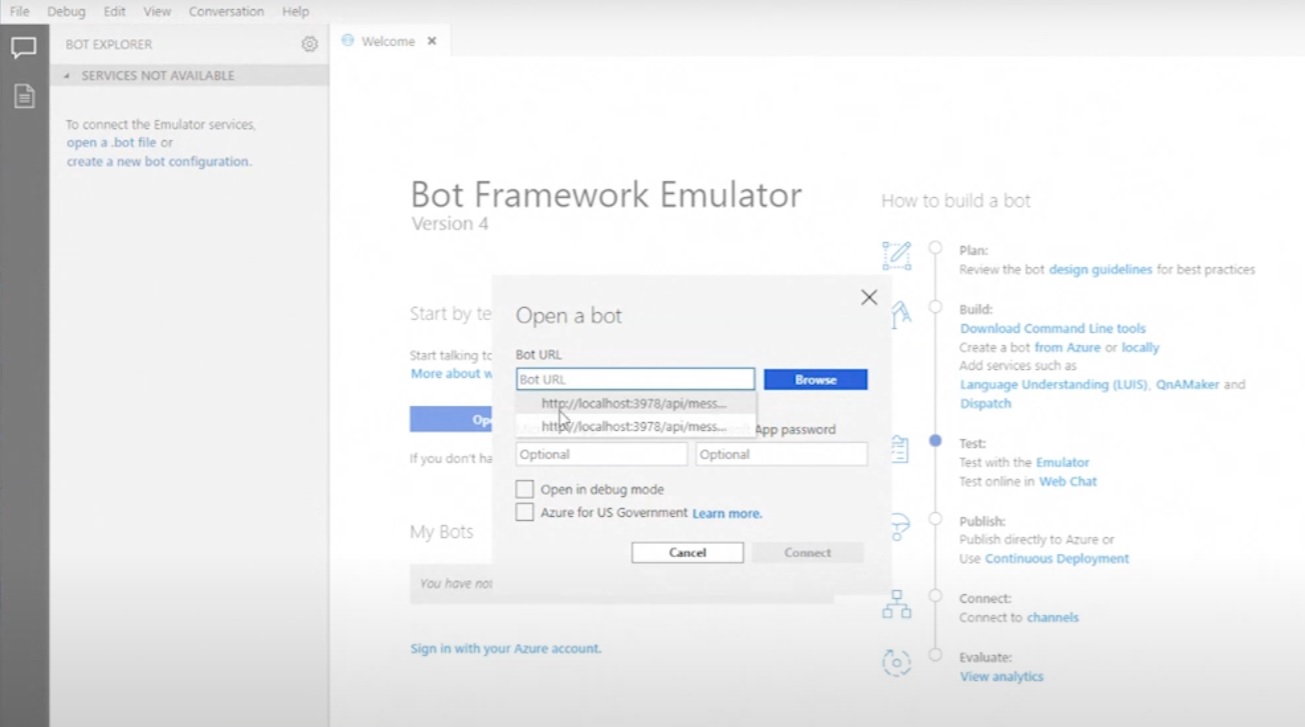This screenshot has width=1305, height=727.
Task: Click the Connect button
Action: [x=808, y=552]
